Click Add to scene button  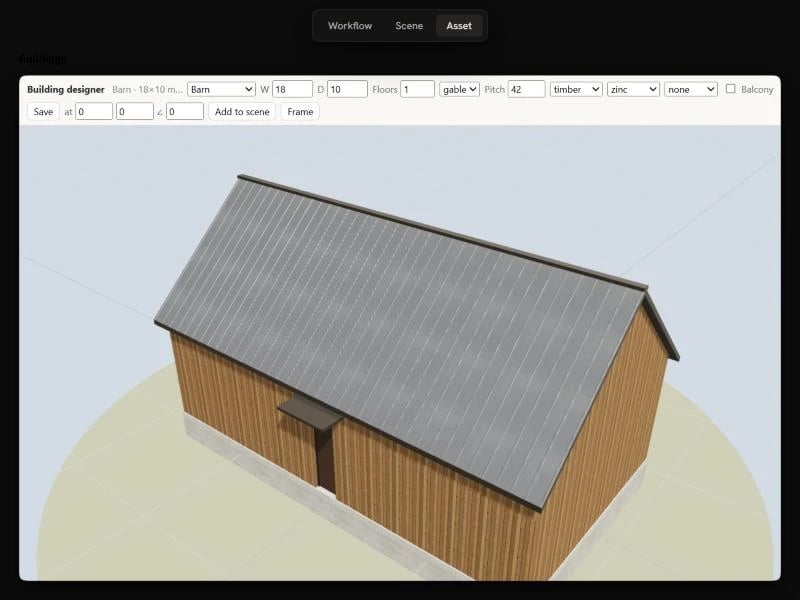(x=242, y=111)
